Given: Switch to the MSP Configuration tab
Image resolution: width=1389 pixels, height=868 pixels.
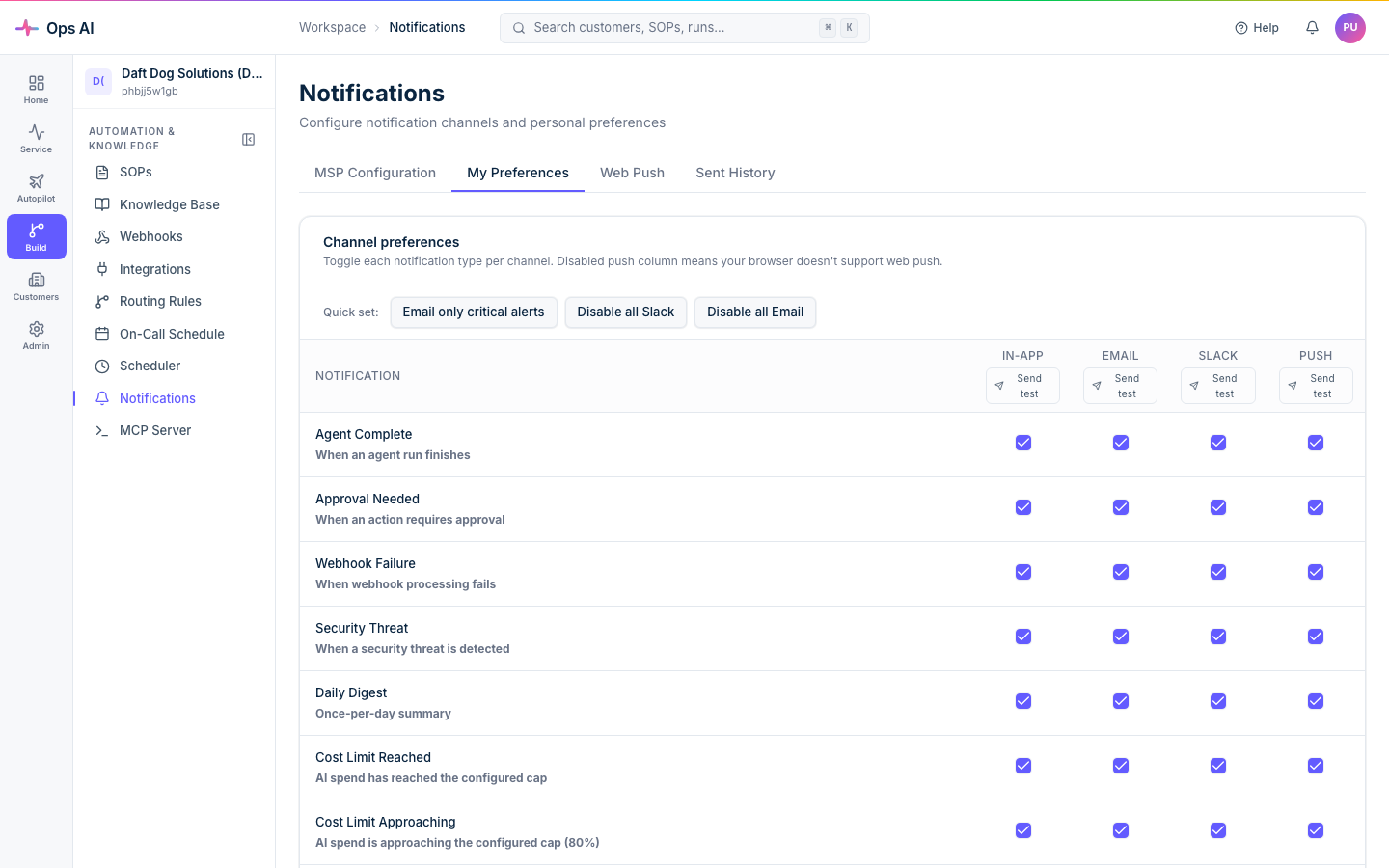Looking at the screenshot, I should [x=375, y=173].
